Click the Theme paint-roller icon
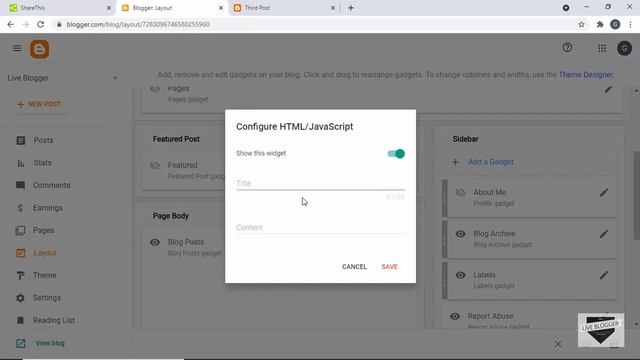The image size is (640, 360). click(20, 276)
